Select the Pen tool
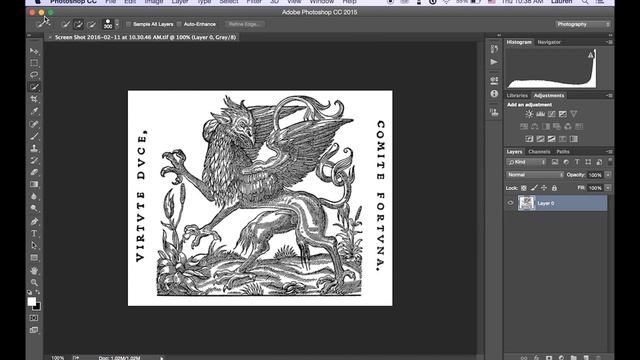 click(34, 222)
